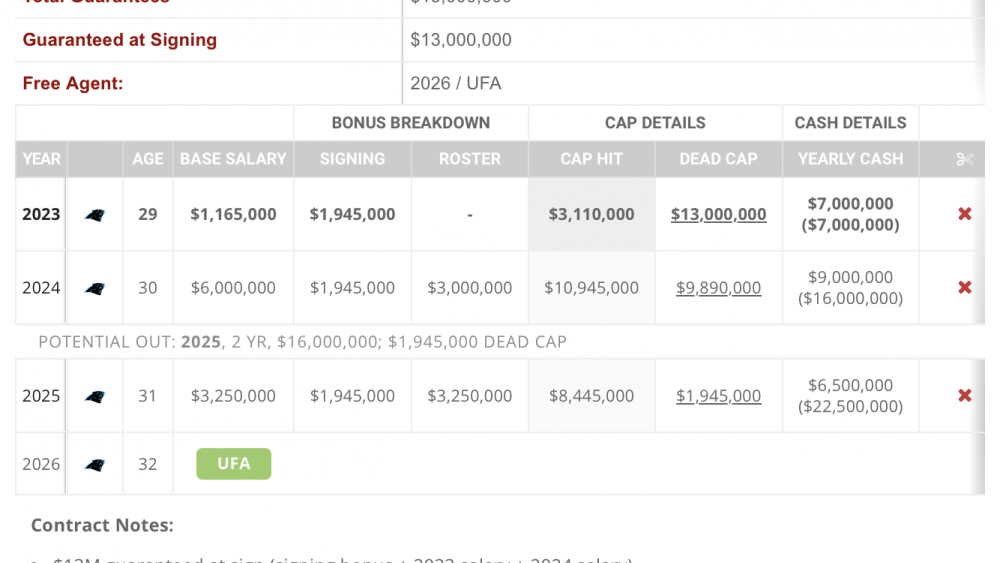Click the Panthers logo in the 2025 row

click(x=95, y=396)
